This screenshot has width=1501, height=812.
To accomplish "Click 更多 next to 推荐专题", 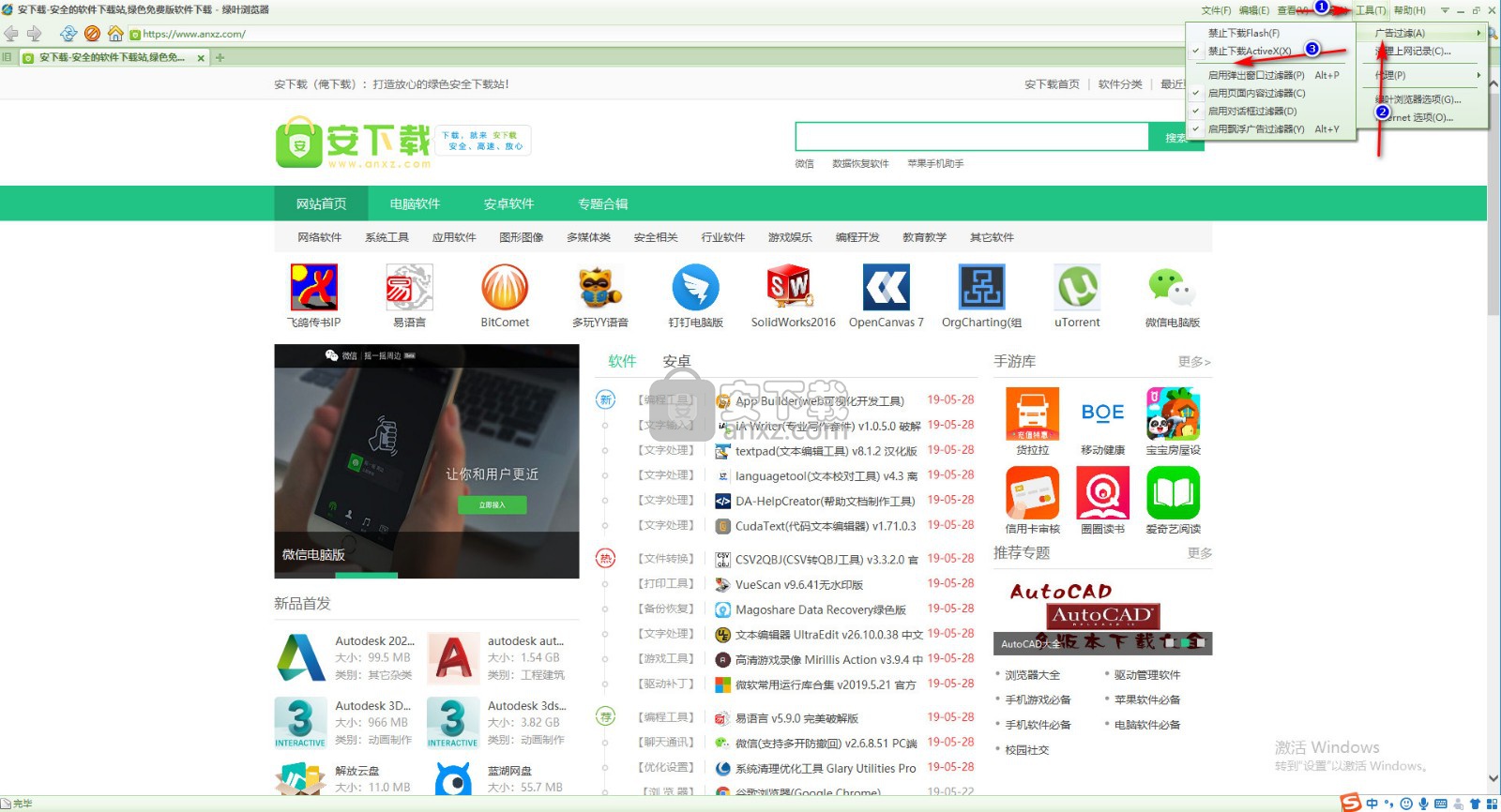I will (x=1200, y=553).
